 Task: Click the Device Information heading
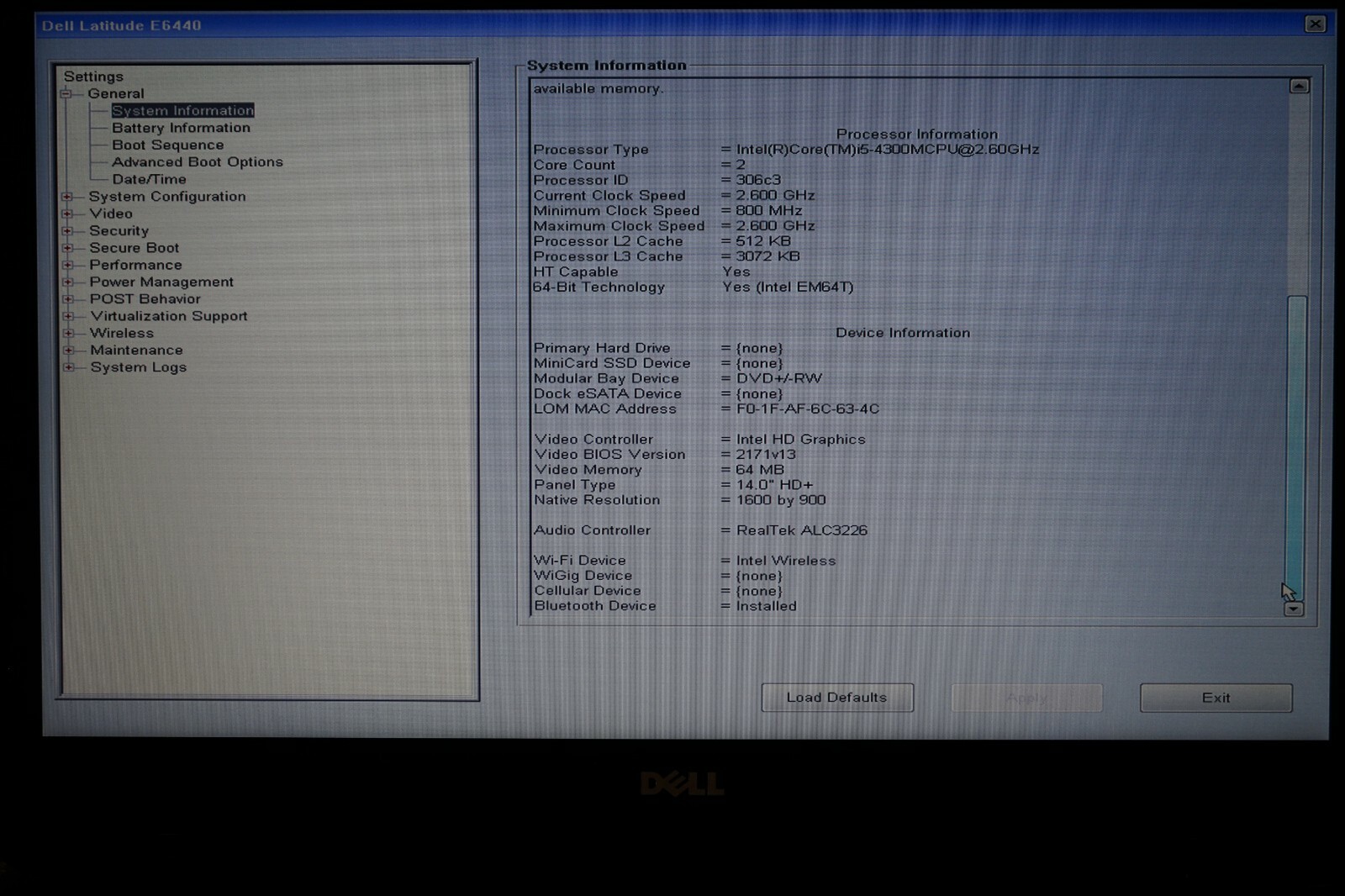tap(903, 333)
